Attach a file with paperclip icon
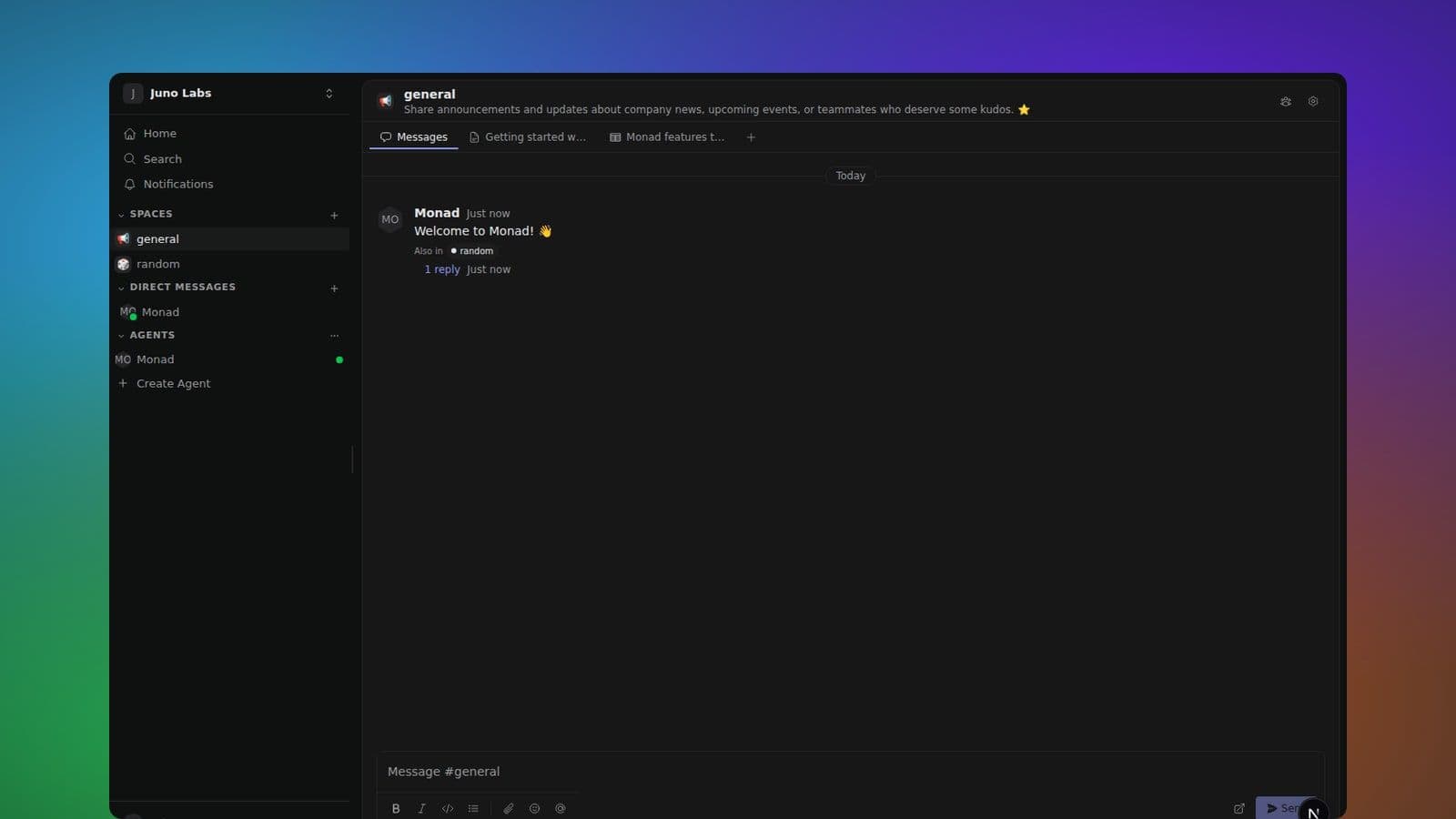The image size is (1456, 819). point(509,808)
